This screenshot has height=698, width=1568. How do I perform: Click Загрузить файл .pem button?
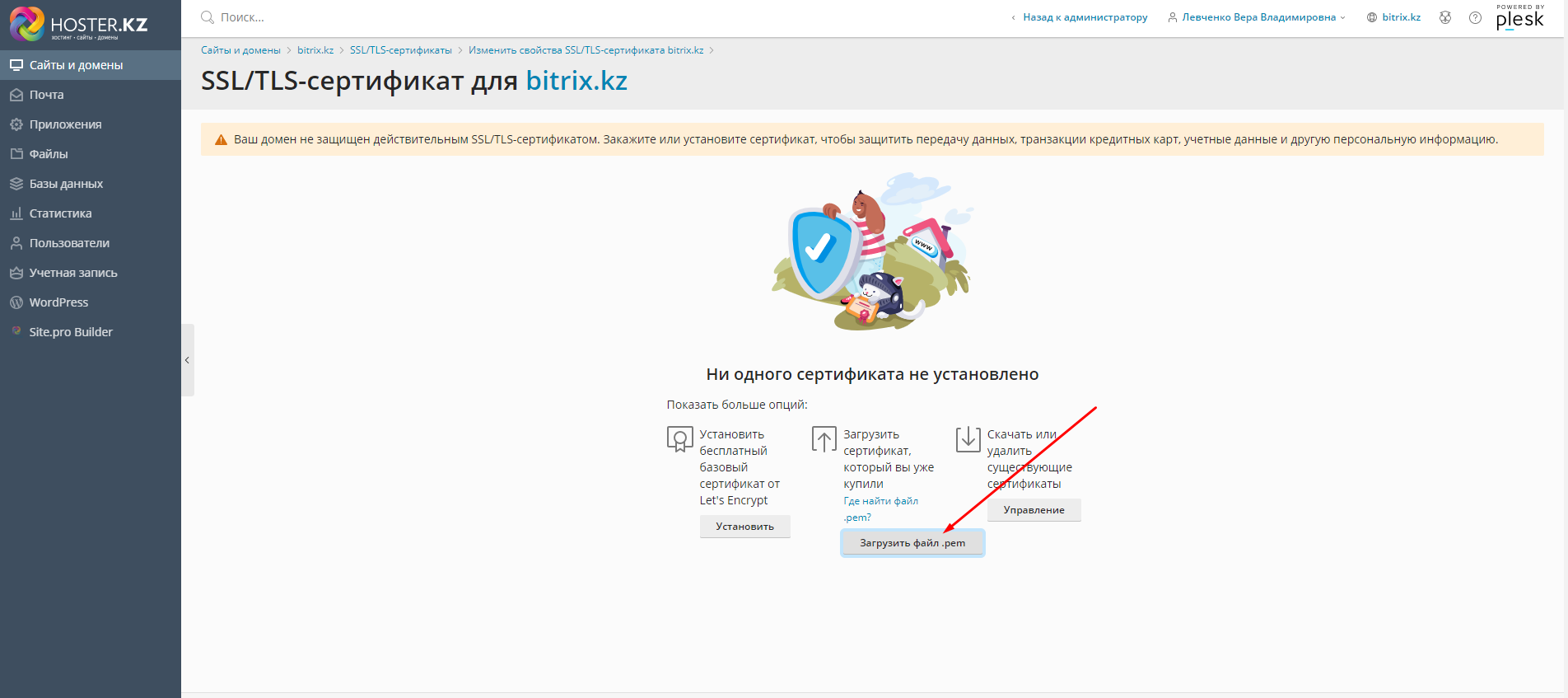(x=912, y=543)
